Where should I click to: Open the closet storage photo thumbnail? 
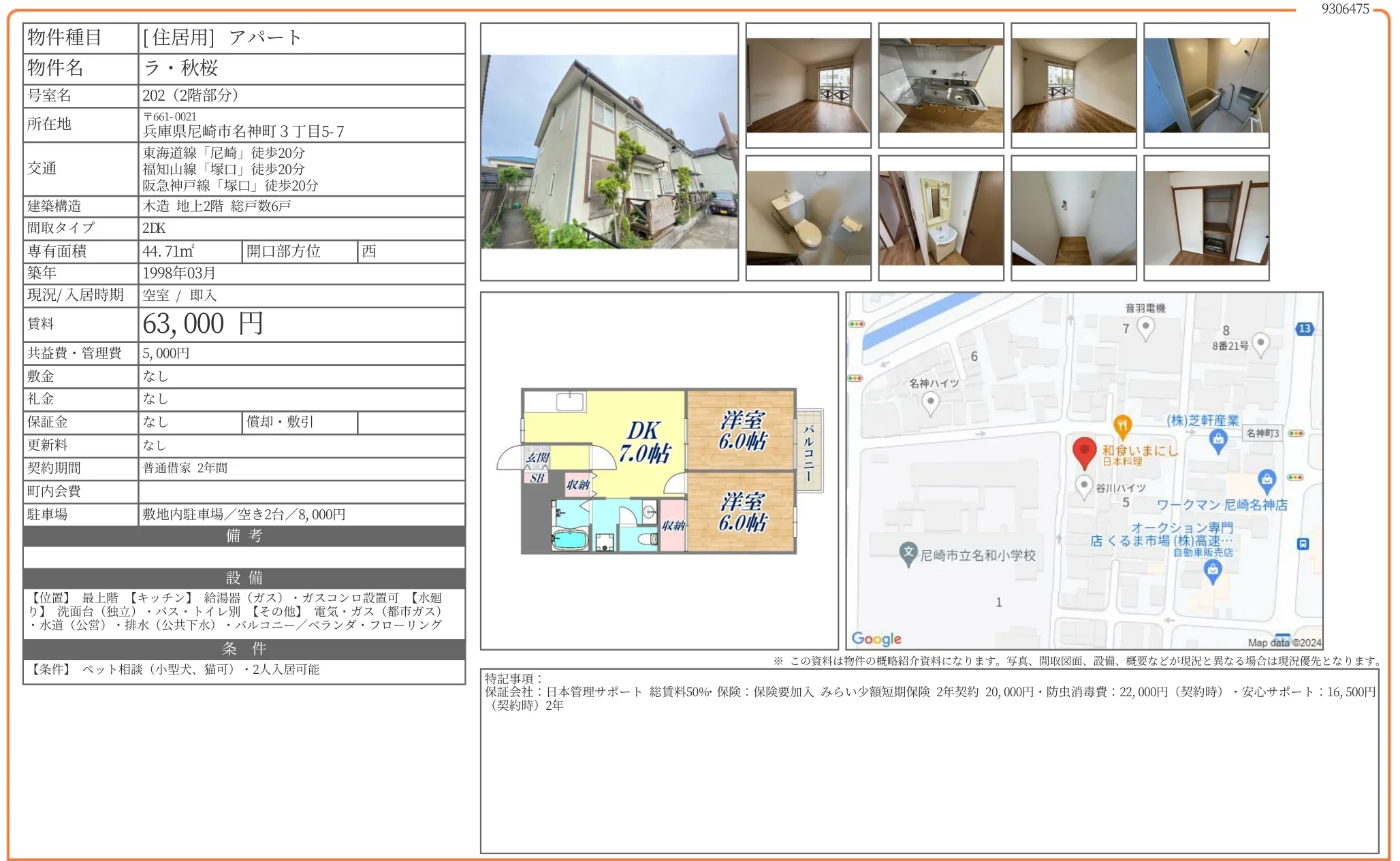1206,218
